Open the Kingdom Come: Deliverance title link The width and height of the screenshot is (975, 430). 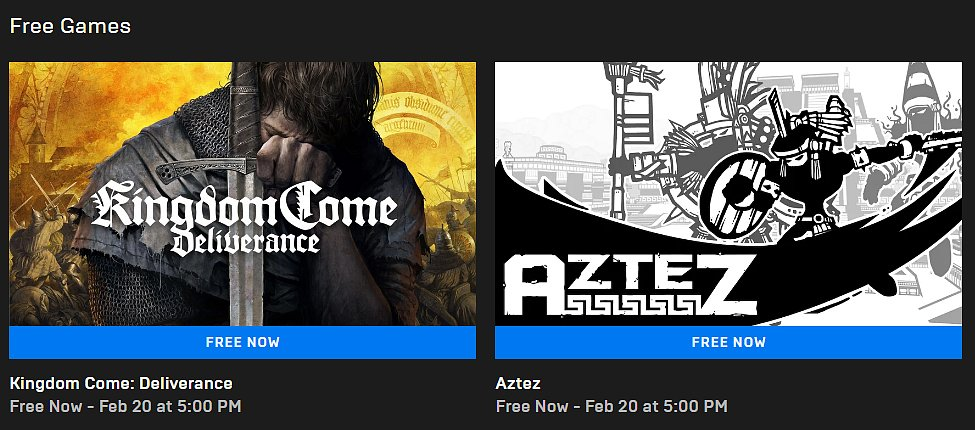(x=121, y=383)
